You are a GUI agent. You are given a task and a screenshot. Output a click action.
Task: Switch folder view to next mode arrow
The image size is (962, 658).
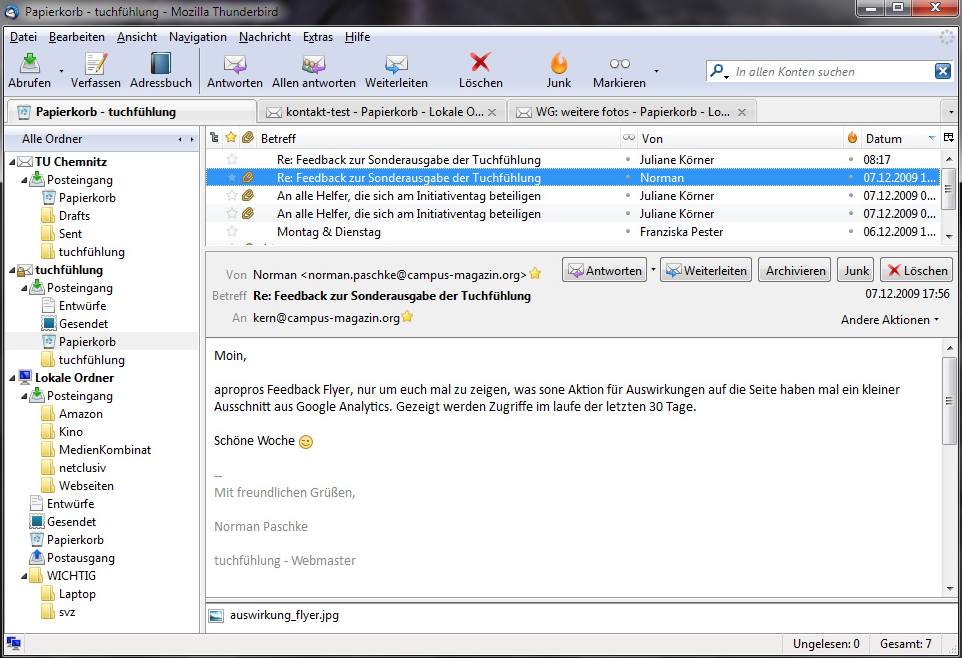point(191,139)
